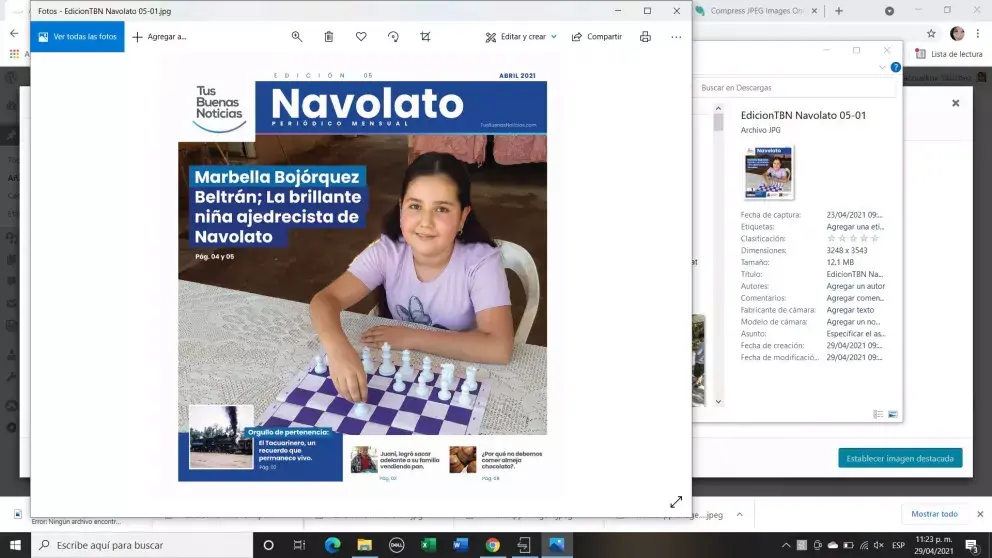This screenshot has height=558, width=992.
Task: Print the photo using printer icon
Action: tap(645, 37)
